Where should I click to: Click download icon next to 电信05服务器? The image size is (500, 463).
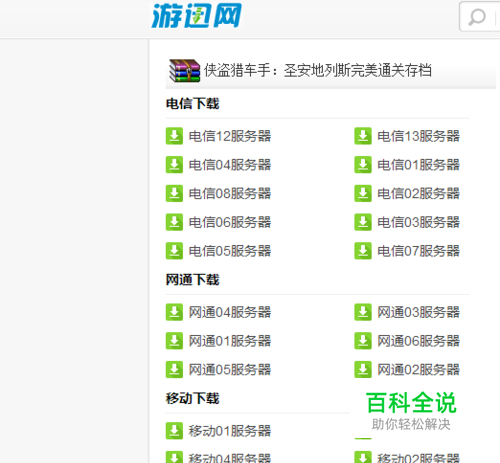pos(174,251)
